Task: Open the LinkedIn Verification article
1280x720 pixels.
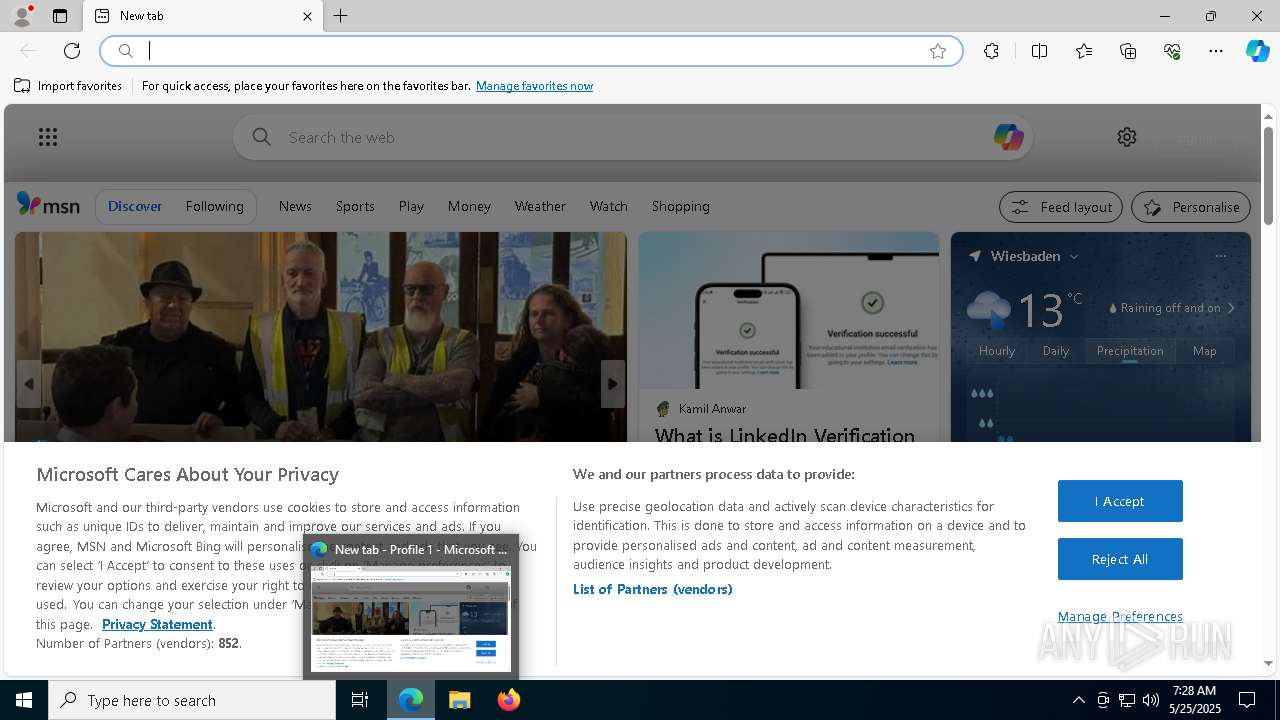Action: 785,435
